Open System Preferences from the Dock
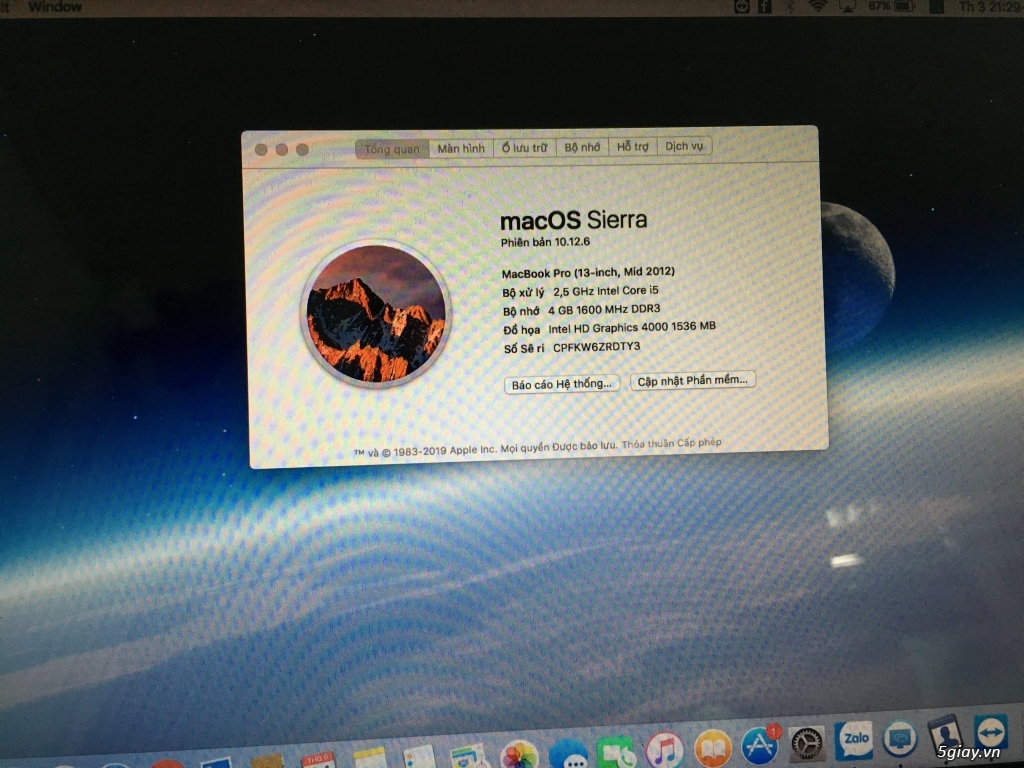The image size is (1024, 768). pyautogui.click(x=807, y=743)
